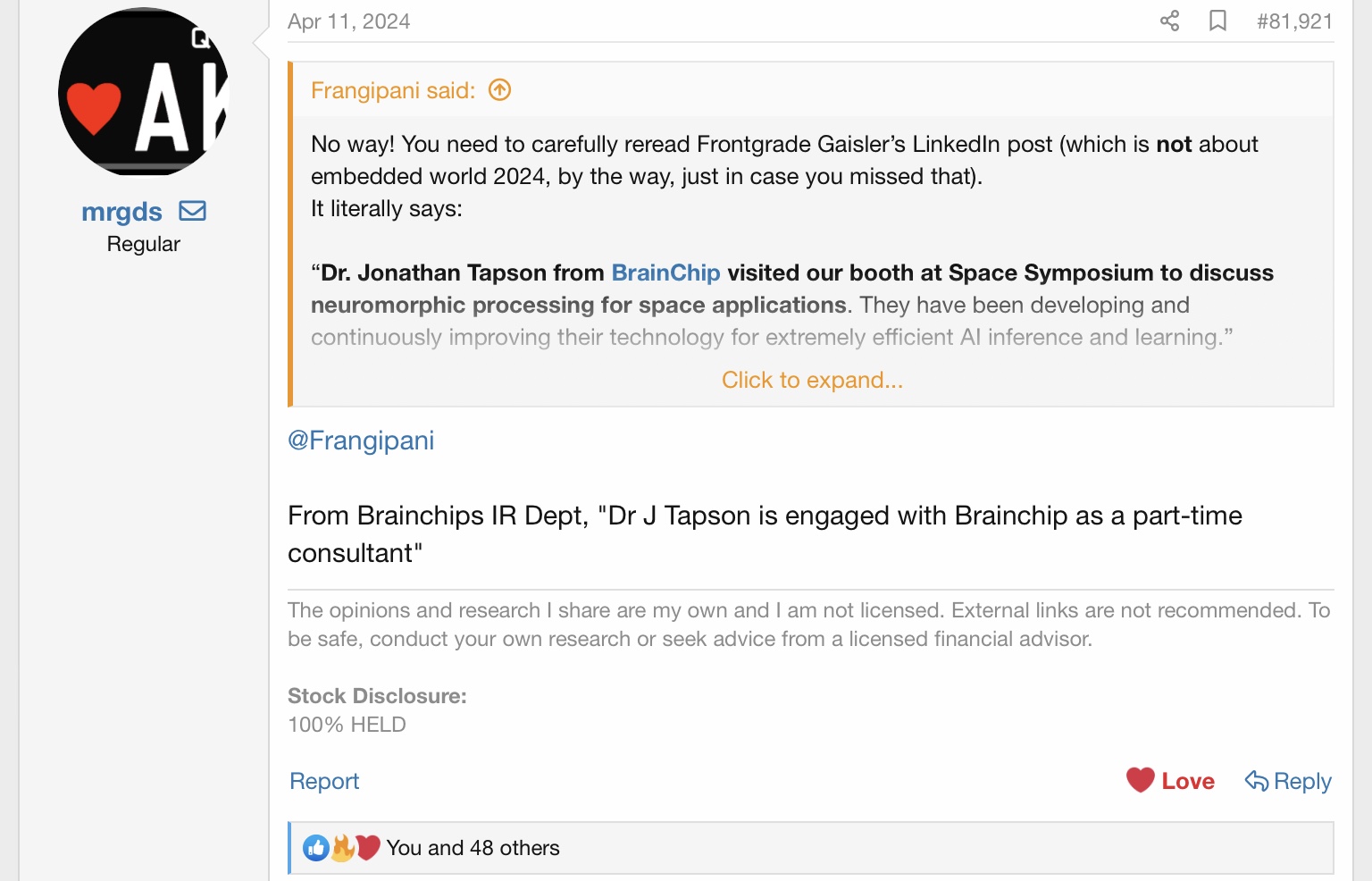Open the mrgds avatar image
The width and height of the screenshot is (1372, 881).
[x=143, y=92]
